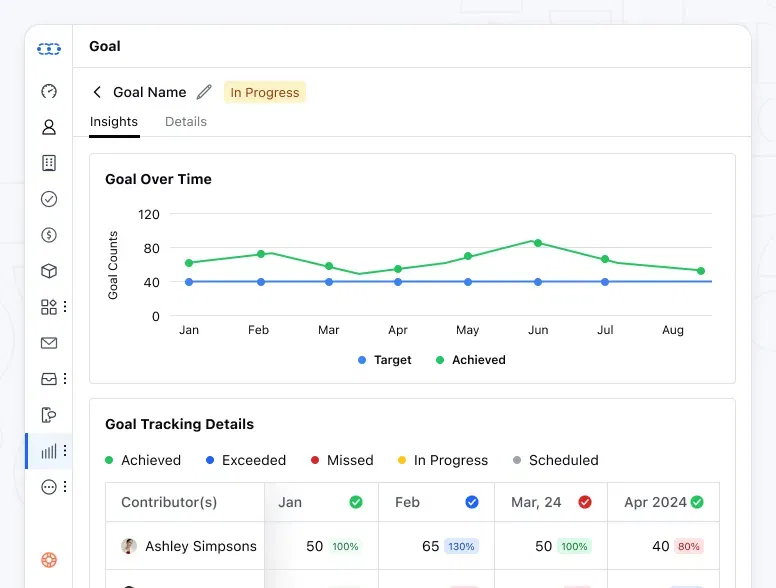
Task: Click the Achieved status legend in tracking details
Action: coord(143,460)
